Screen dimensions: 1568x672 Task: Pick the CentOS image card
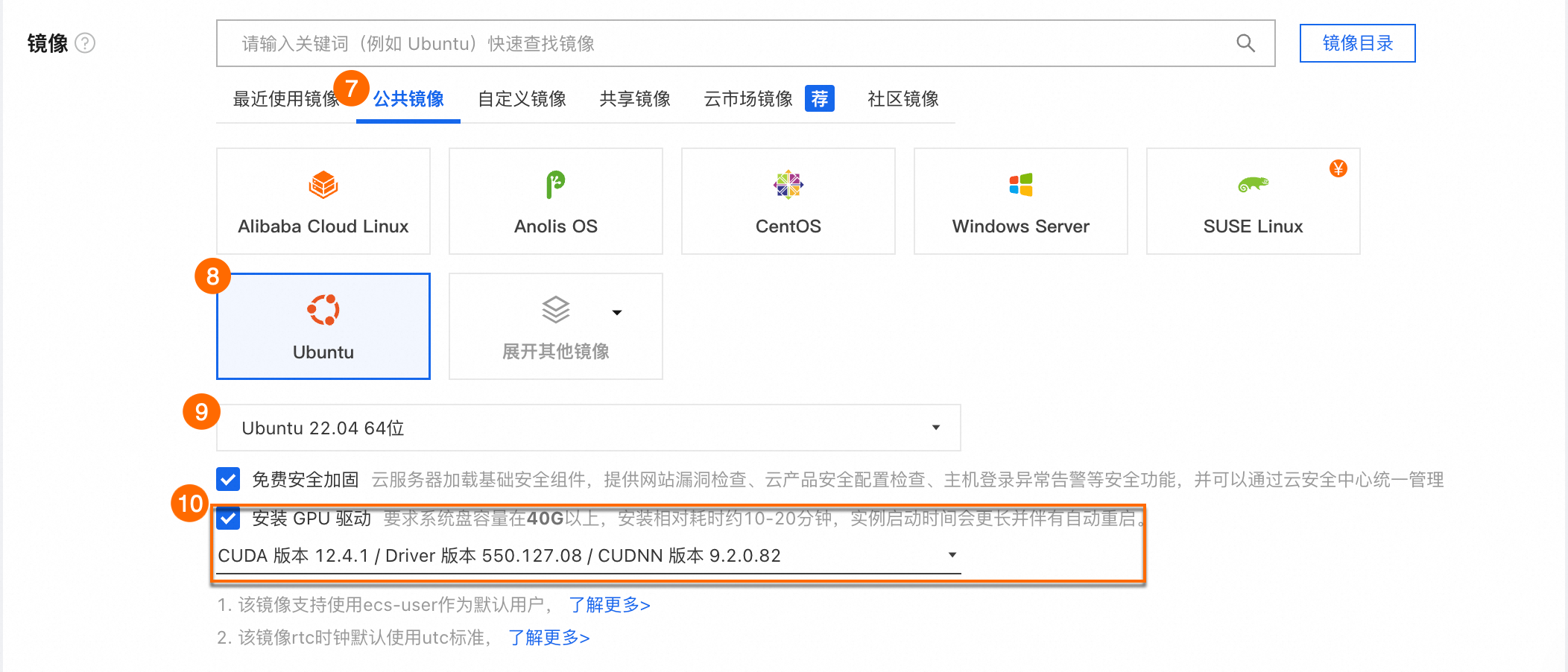pyautogui.click(x=788, y=201)
